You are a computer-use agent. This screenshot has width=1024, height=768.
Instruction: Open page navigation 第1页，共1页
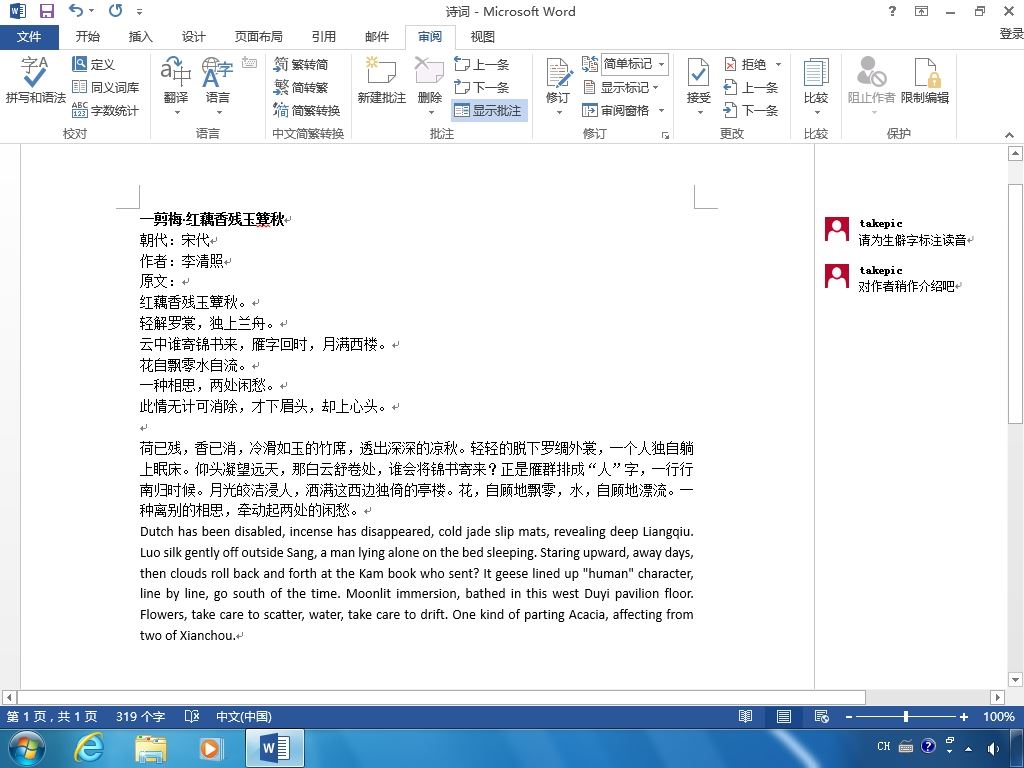[x=52, y=716]
